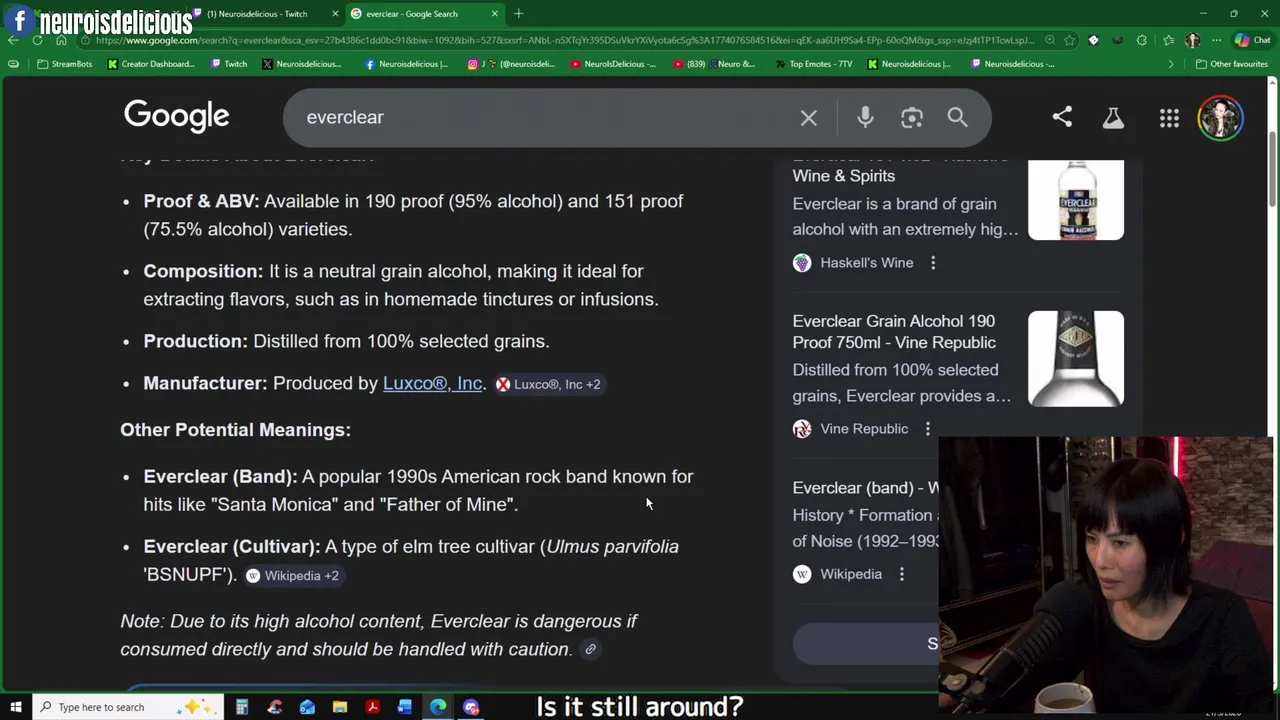Open Word from the taskbar
Viewport: 1280px width, 720px height.
(x=405, y=707)
